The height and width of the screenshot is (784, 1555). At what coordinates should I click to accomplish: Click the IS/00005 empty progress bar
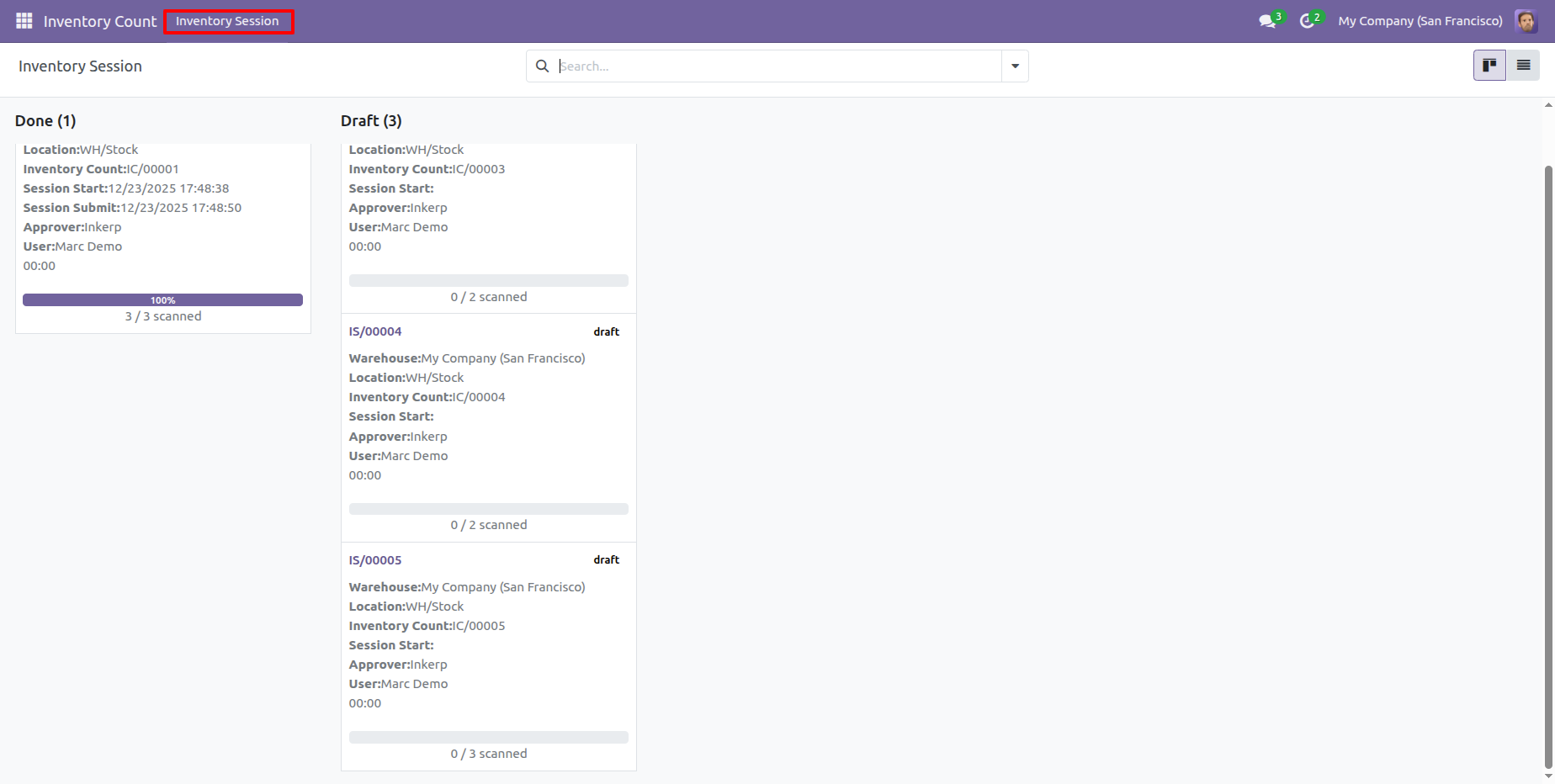[x=489, y=738]
